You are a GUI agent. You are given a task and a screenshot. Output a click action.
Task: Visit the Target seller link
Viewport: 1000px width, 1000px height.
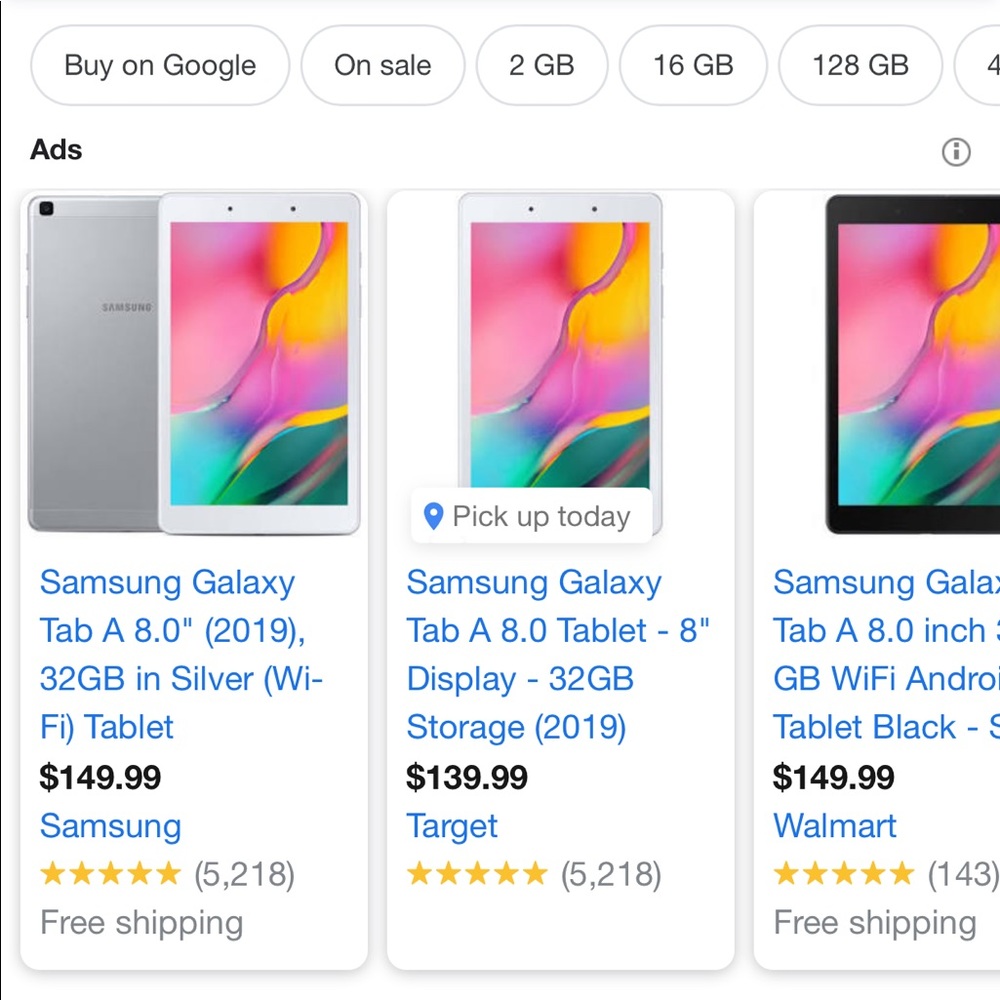(452, 826)
